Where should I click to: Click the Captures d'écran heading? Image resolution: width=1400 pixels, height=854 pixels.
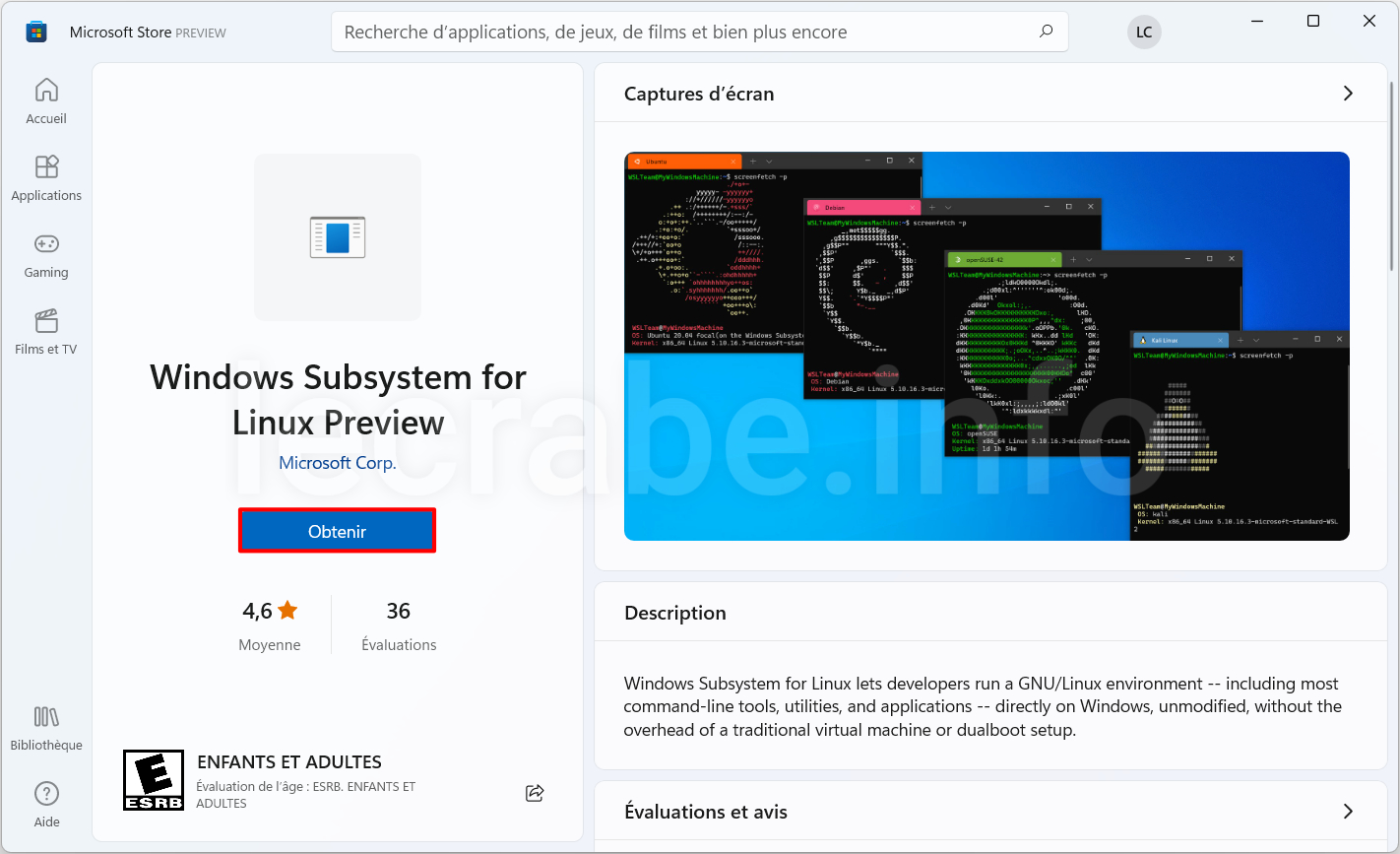tap(699, 94)
